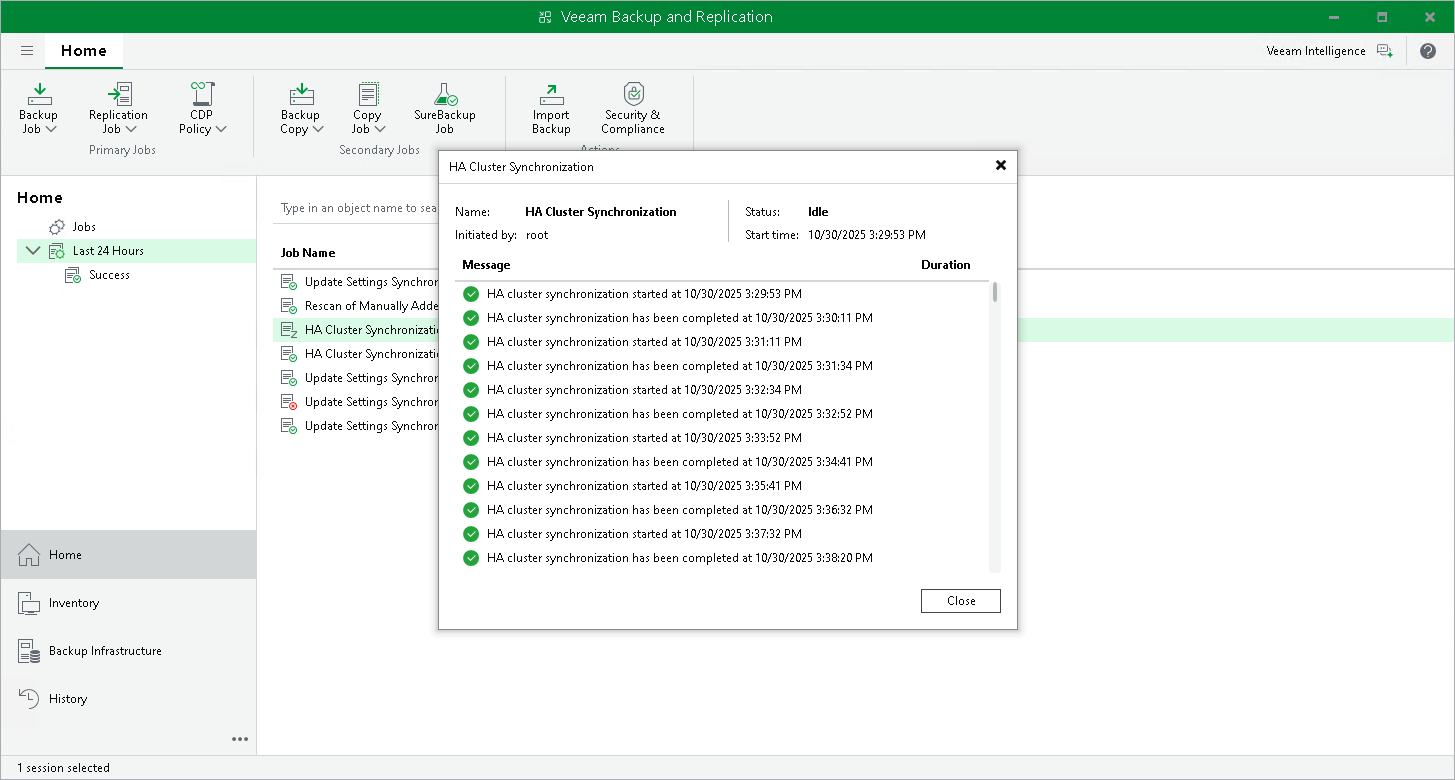This screenshot has width=1455, height=780.
Task: Select the Last 24 Hours tree label
Action: (x=109, y=251)
